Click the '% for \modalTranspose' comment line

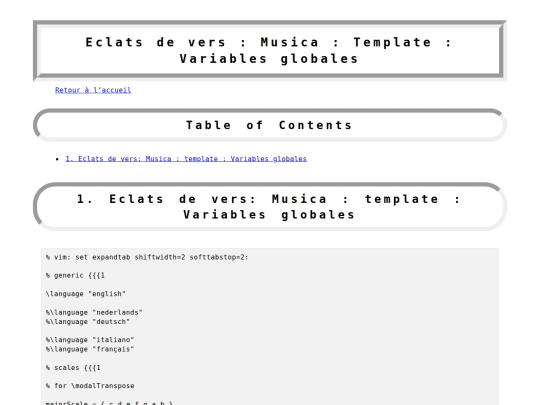90,386
